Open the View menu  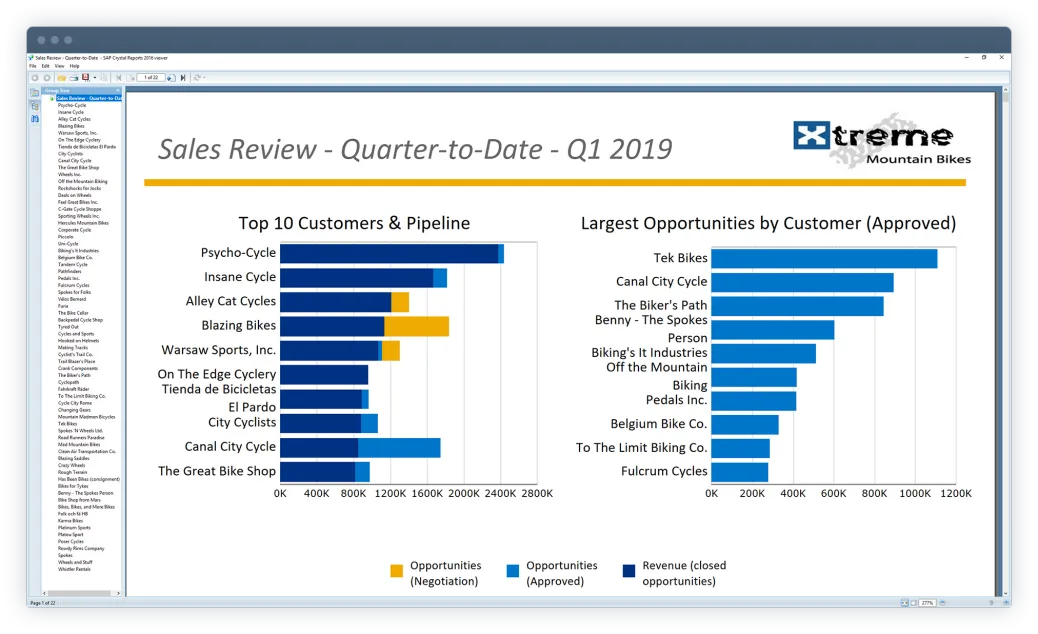59,66
